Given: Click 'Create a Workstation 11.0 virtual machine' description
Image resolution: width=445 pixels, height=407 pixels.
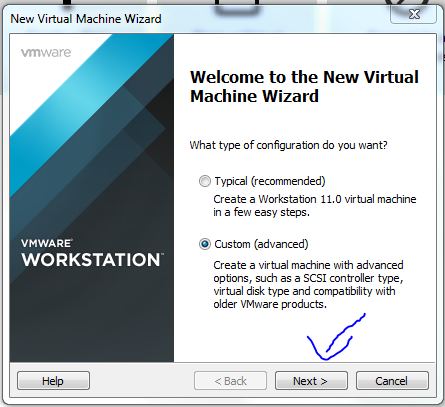Looking at the screenshot, I should [x=315, y=206].
